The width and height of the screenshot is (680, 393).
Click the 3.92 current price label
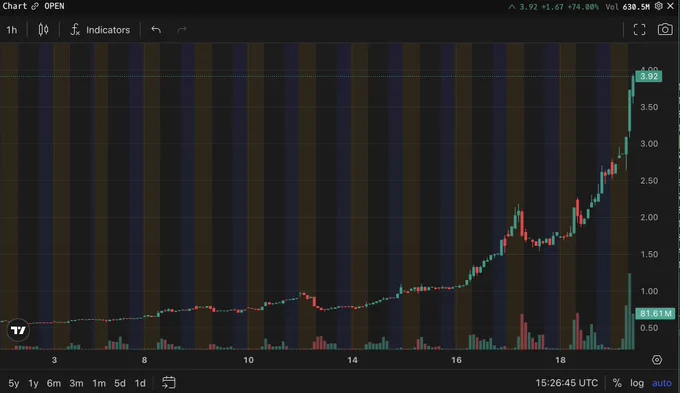649,76
